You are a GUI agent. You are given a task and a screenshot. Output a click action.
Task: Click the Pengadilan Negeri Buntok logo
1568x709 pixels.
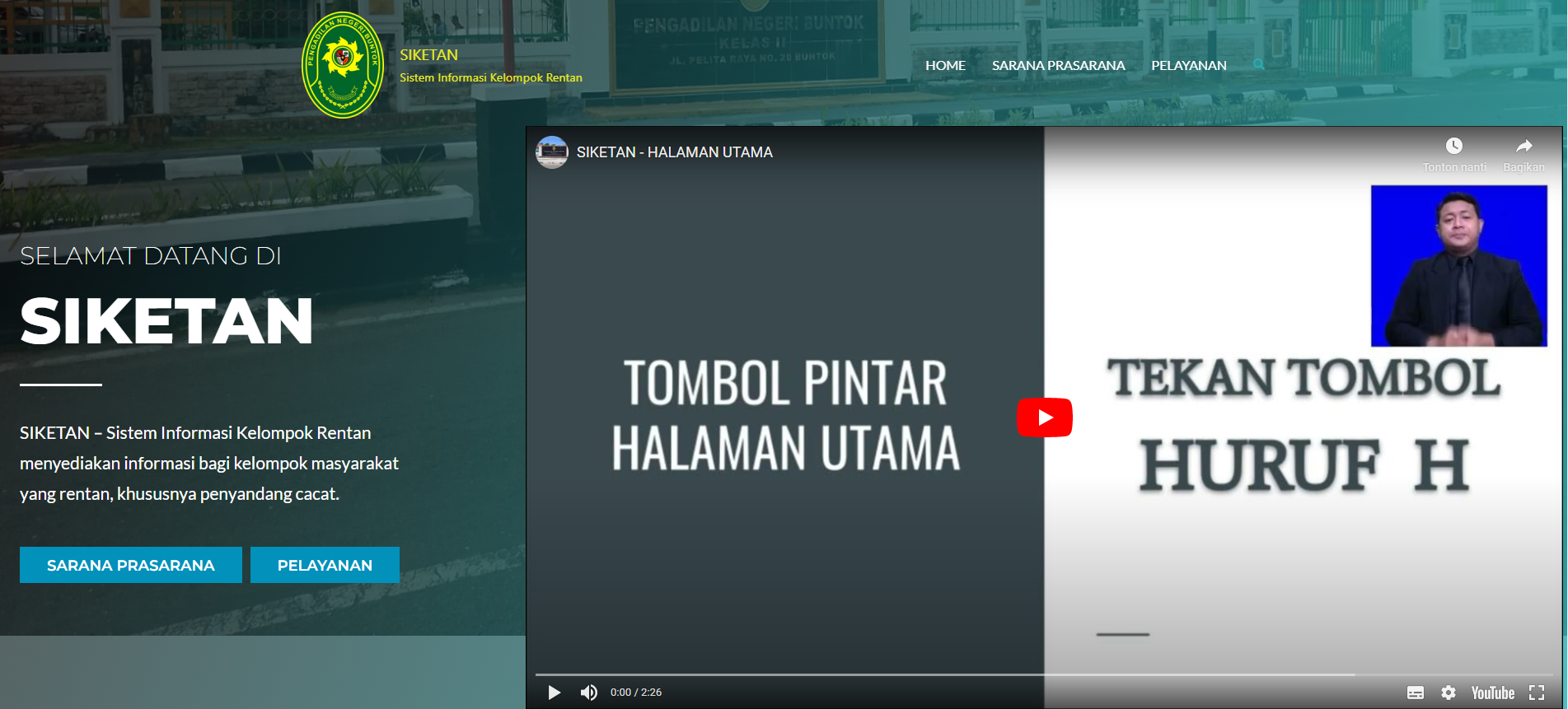click(343, 65)
